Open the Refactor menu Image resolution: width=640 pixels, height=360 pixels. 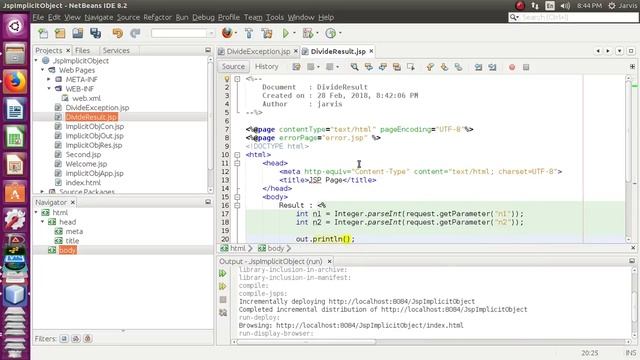pos(157,17)
